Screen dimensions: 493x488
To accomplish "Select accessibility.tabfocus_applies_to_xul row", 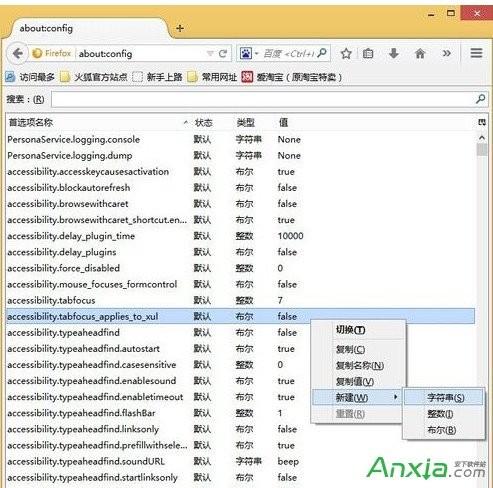I will coord(240,316).
